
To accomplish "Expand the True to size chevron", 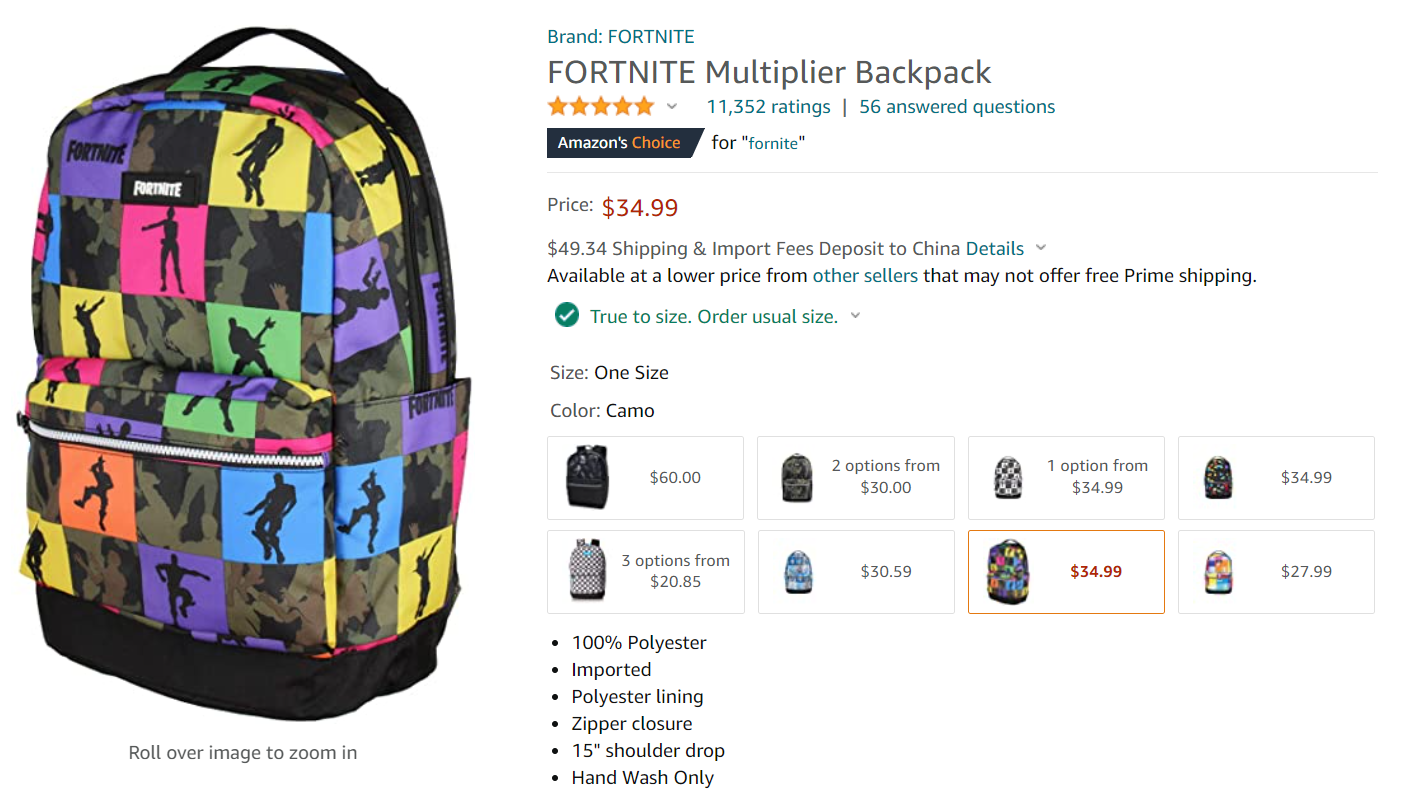I will click(855, 316).
